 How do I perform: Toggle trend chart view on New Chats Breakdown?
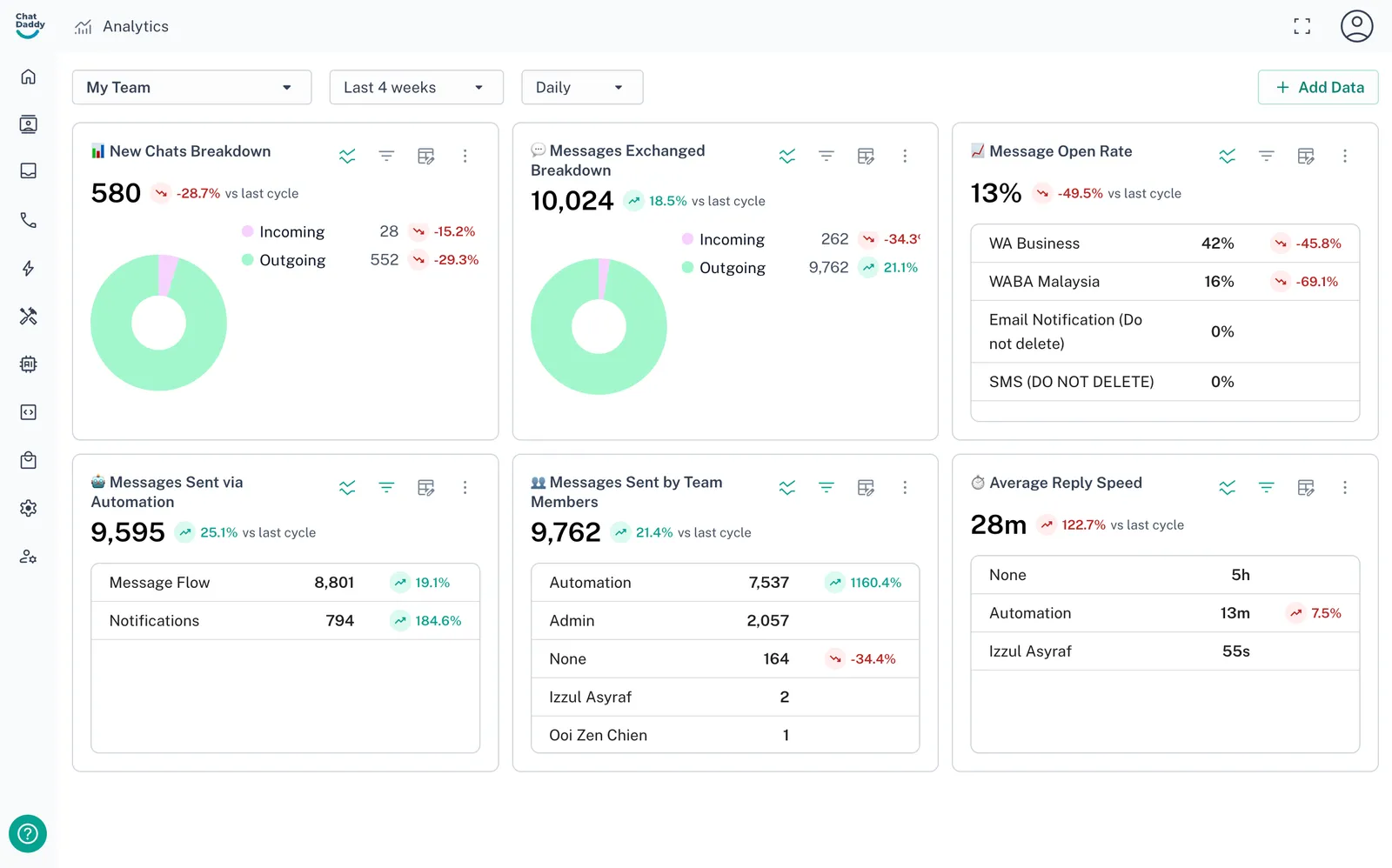pyautogui.click(x=347, y=156)
